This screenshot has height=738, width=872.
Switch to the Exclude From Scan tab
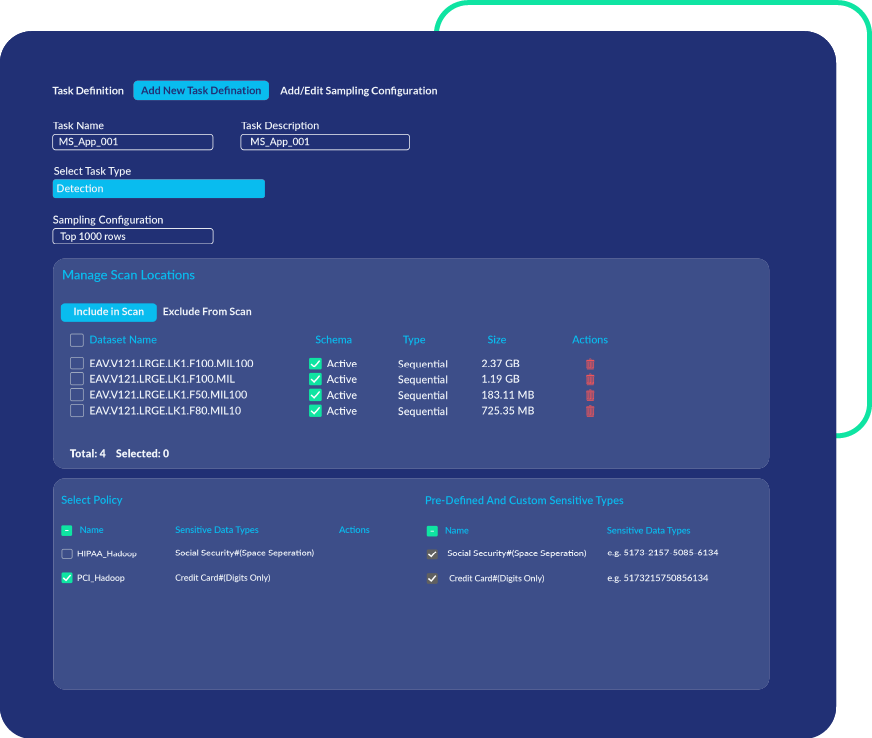point(207,311)
